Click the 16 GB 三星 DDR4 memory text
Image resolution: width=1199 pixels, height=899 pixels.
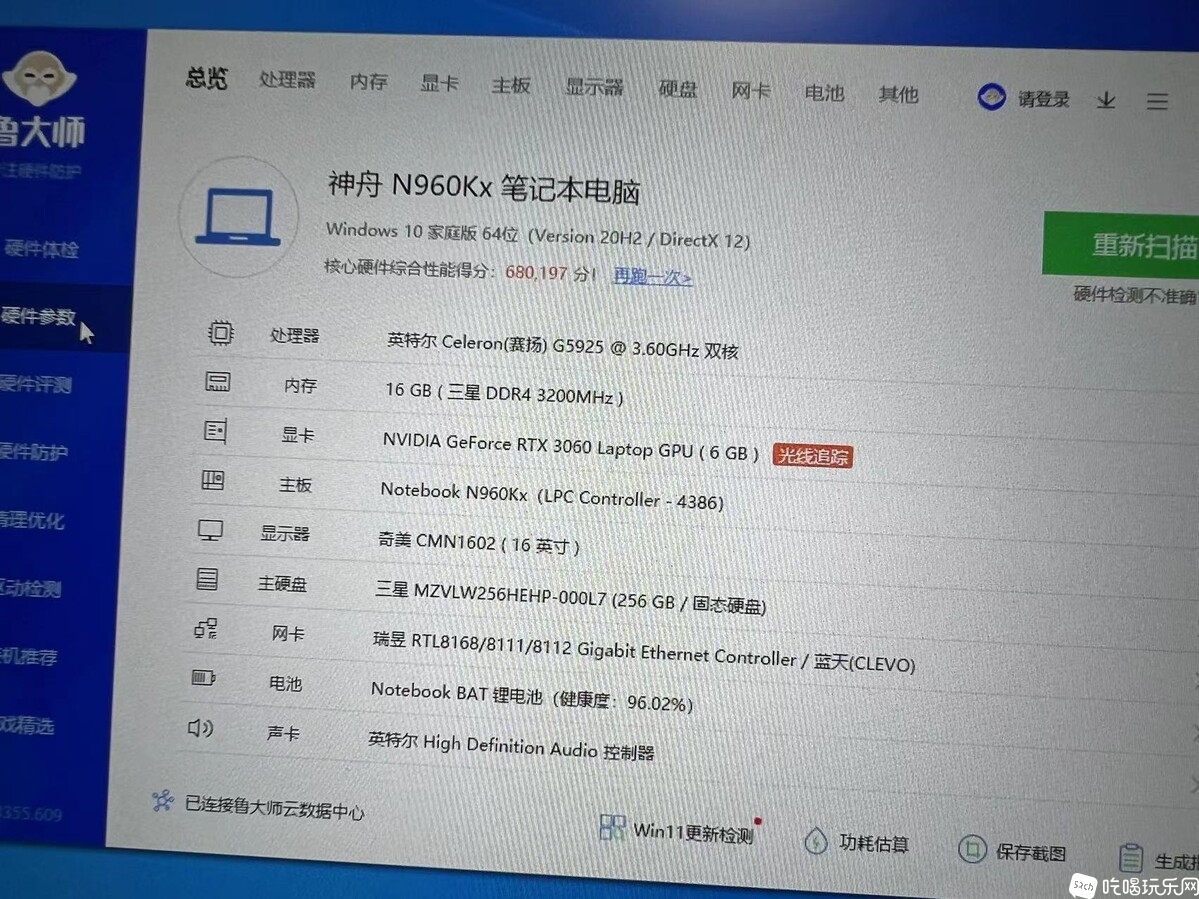[504, 394]
